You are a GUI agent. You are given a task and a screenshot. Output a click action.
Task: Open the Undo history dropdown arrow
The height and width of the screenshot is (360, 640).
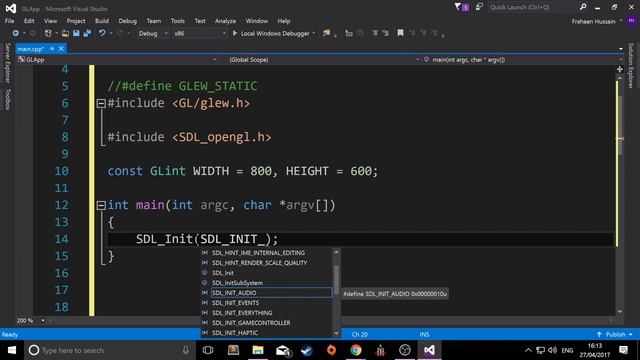coord(111,33)
